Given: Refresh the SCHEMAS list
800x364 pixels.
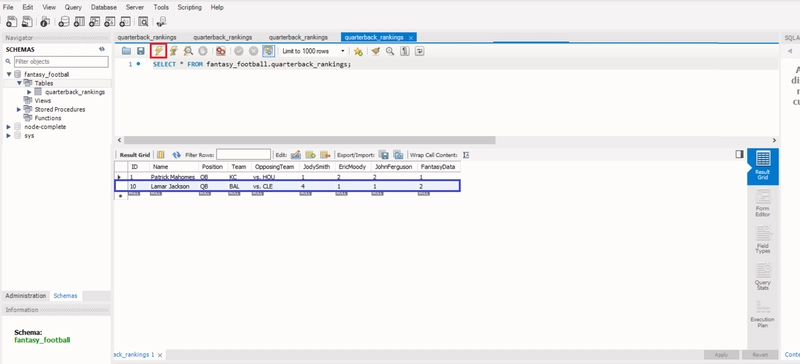Looking at the screenshot, I should pos(102,49).
